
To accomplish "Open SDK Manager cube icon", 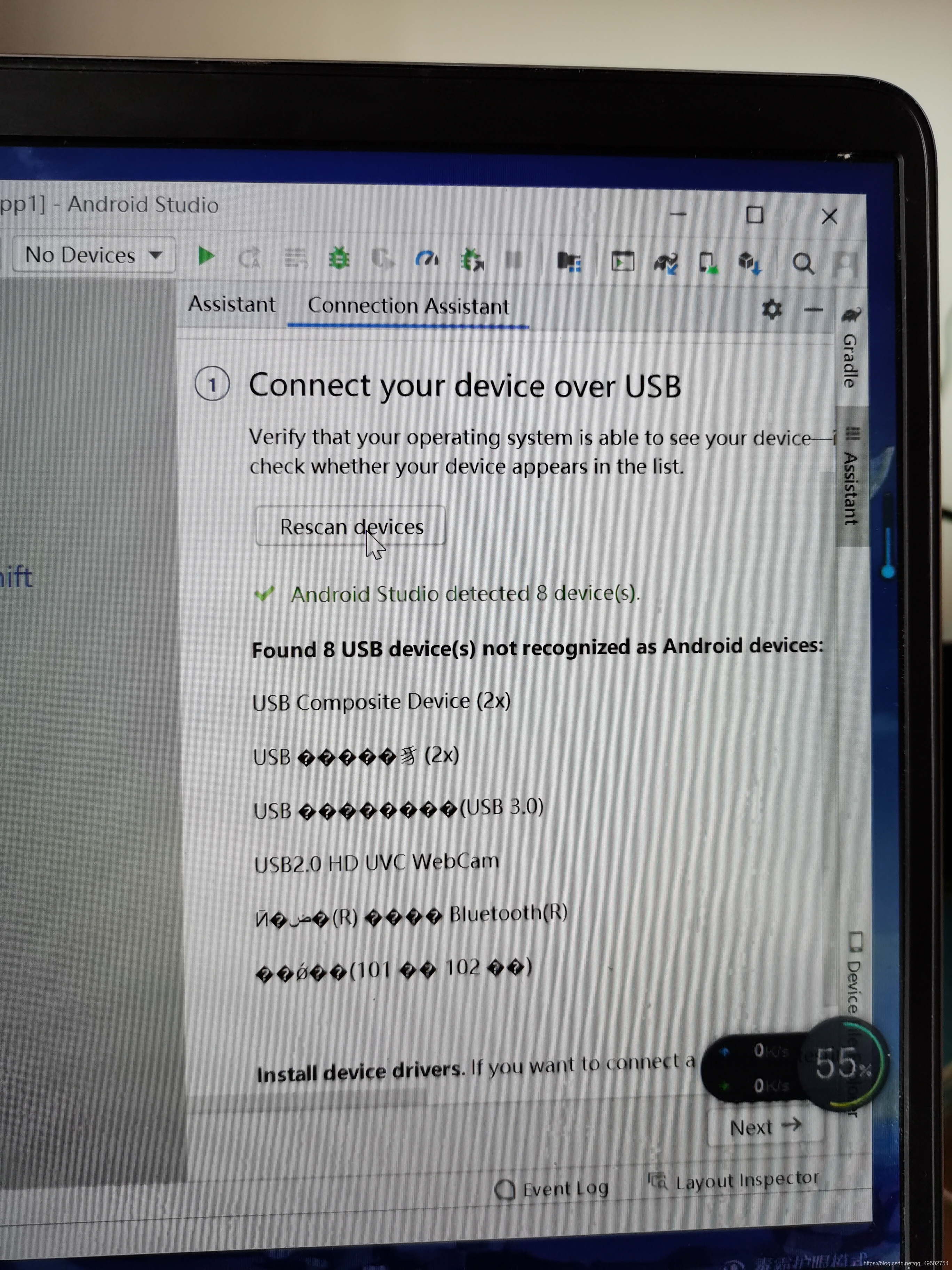I will pyautogui.click(x=749, y=264).
